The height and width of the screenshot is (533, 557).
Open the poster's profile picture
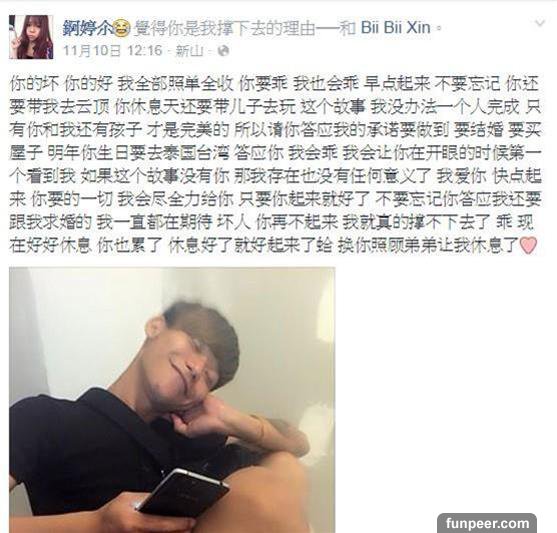tap(31, 37)
